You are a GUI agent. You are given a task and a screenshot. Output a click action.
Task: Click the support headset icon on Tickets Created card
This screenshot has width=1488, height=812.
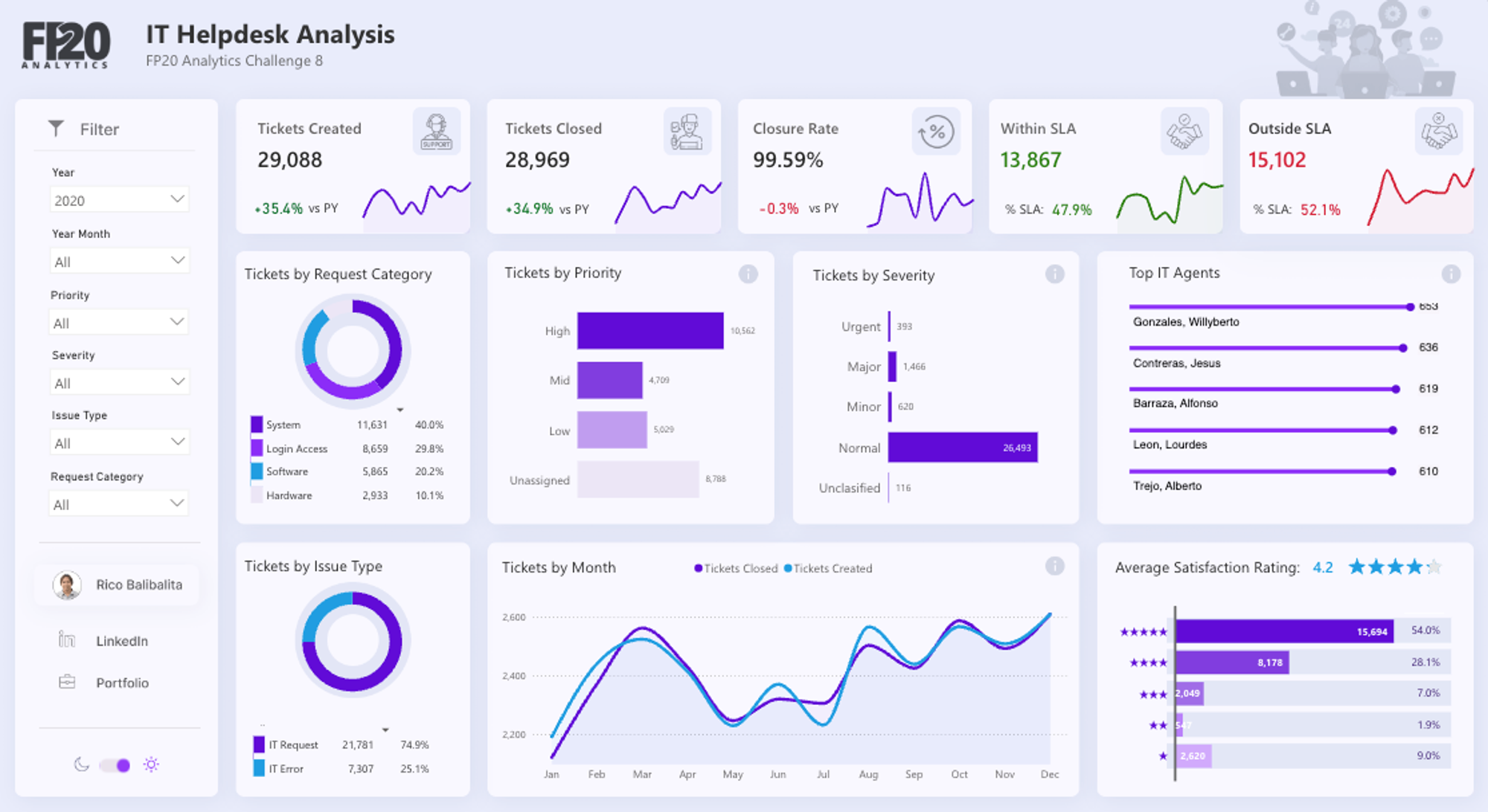coord(436,131)
